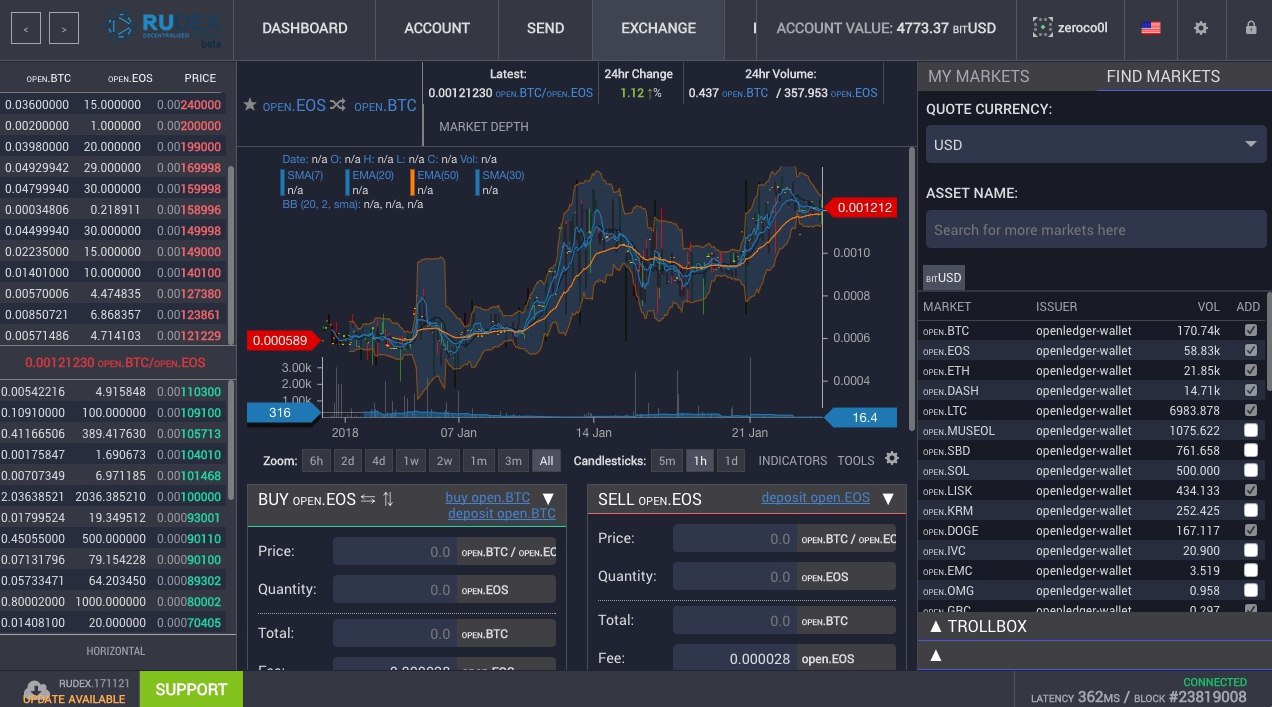Click the back navigation arrow button

point(25,28)
